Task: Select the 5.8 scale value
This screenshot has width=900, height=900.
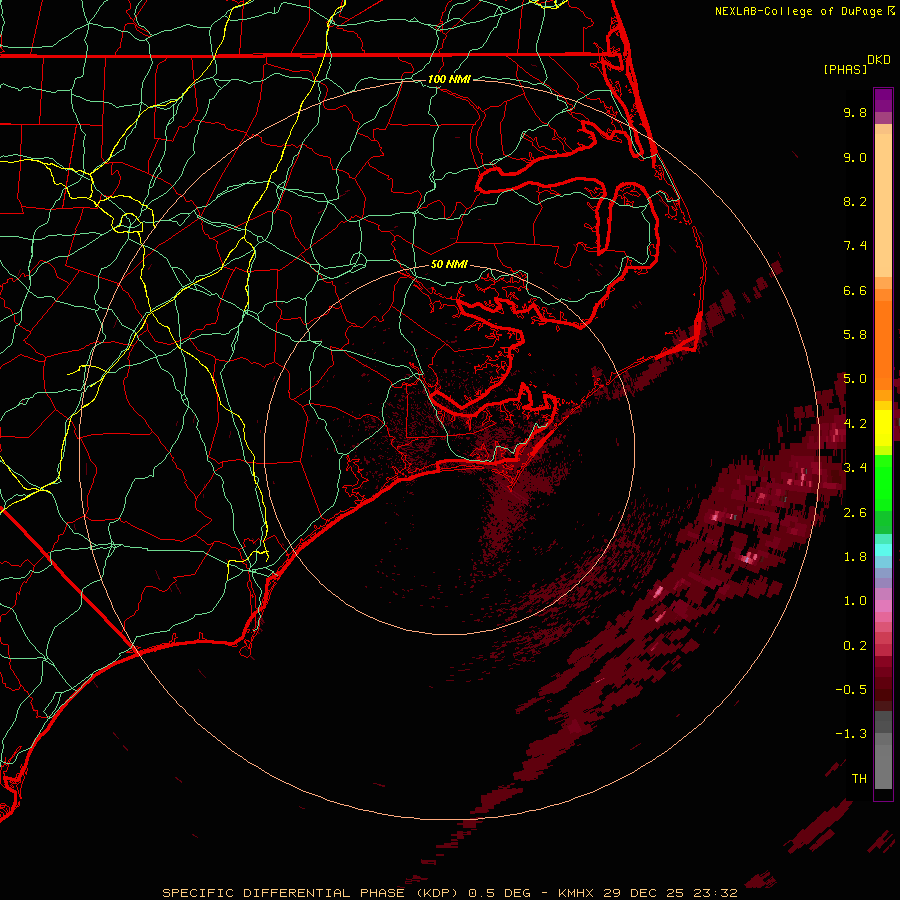Action: [855, 335]
